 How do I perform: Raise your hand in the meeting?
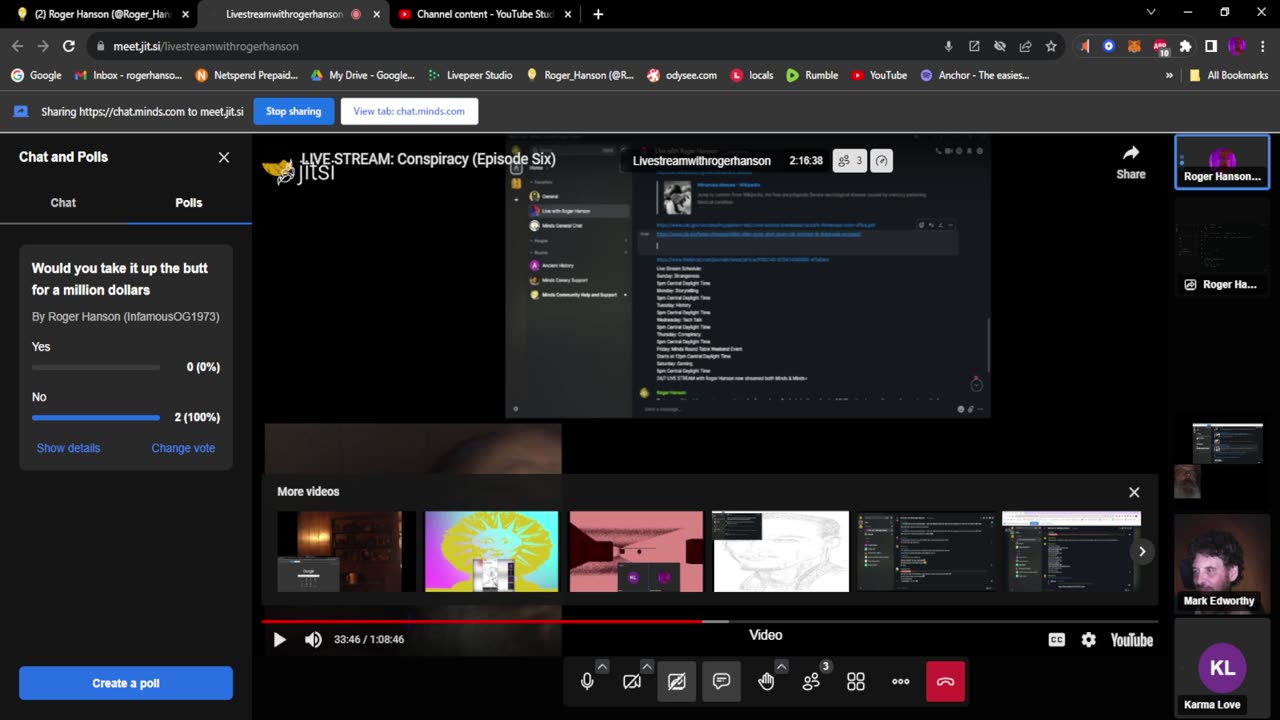tap(766, 682)
